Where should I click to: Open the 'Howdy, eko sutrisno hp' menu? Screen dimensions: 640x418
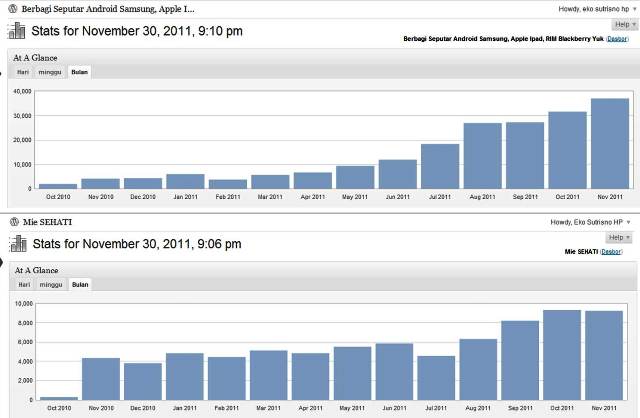point(594,7)
